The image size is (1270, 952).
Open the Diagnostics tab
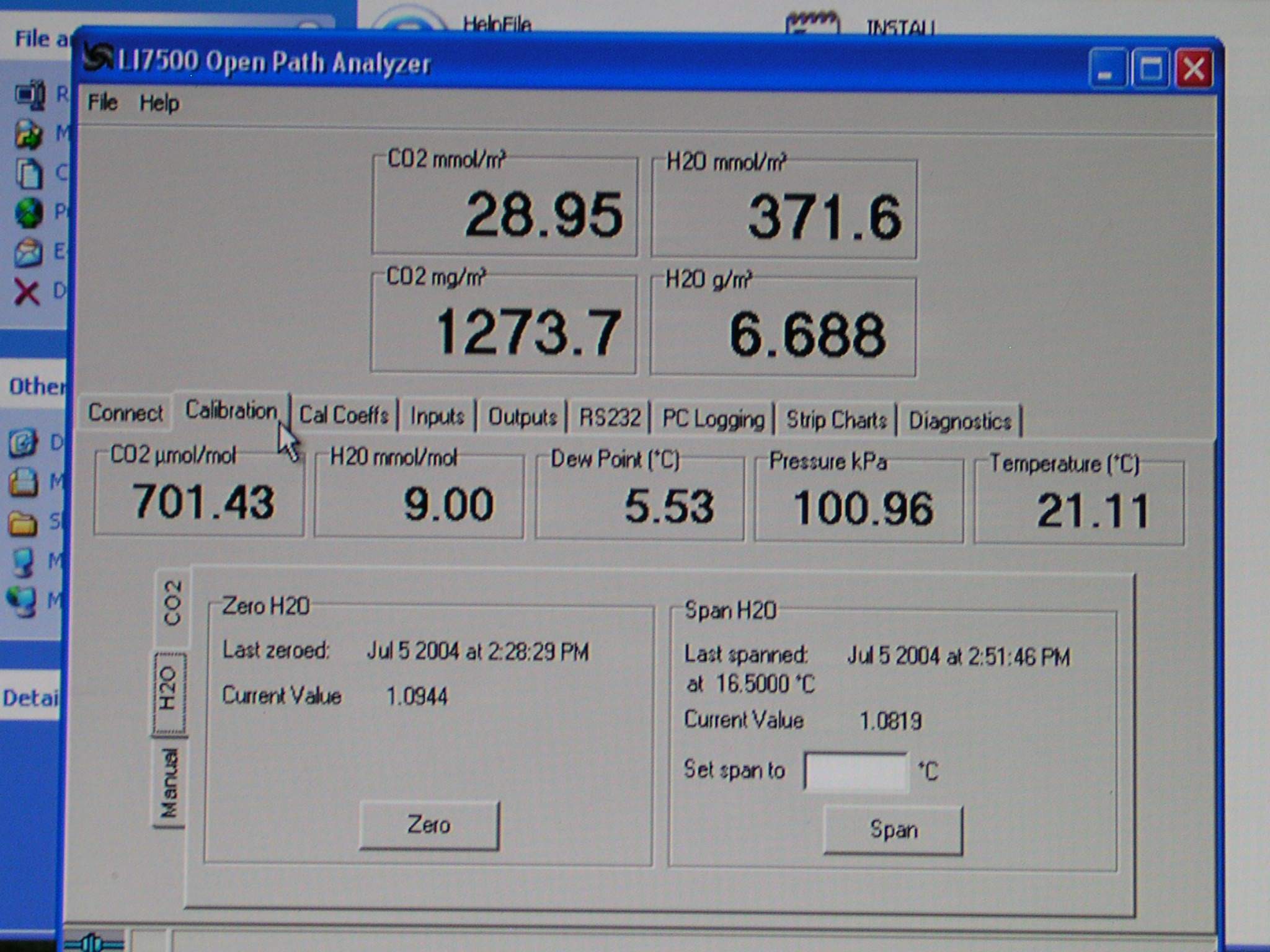coord(959,421)
